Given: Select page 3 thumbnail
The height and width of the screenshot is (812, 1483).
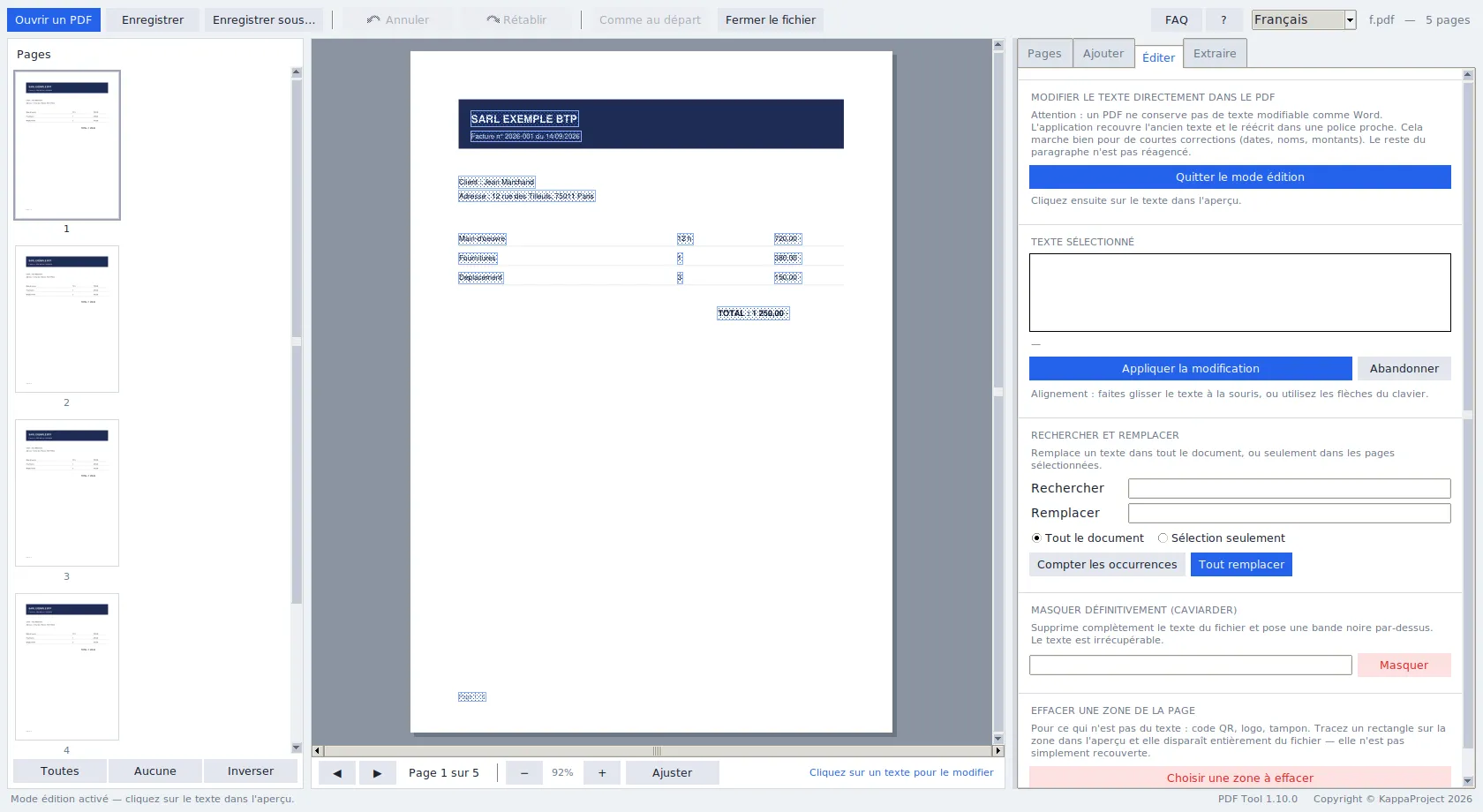Looking at the screenshot, I should tap(67, 492).
